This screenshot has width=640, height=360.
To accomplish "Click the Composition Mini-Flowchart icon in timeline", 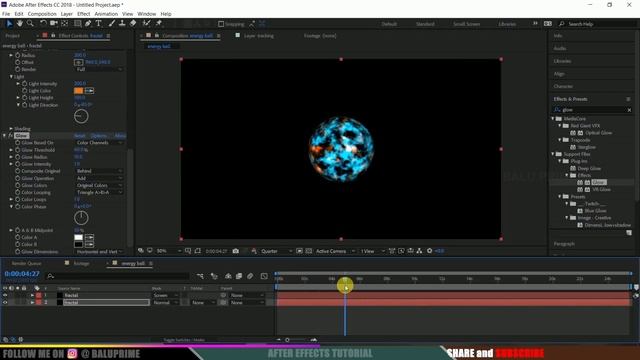I will point(200,276).
